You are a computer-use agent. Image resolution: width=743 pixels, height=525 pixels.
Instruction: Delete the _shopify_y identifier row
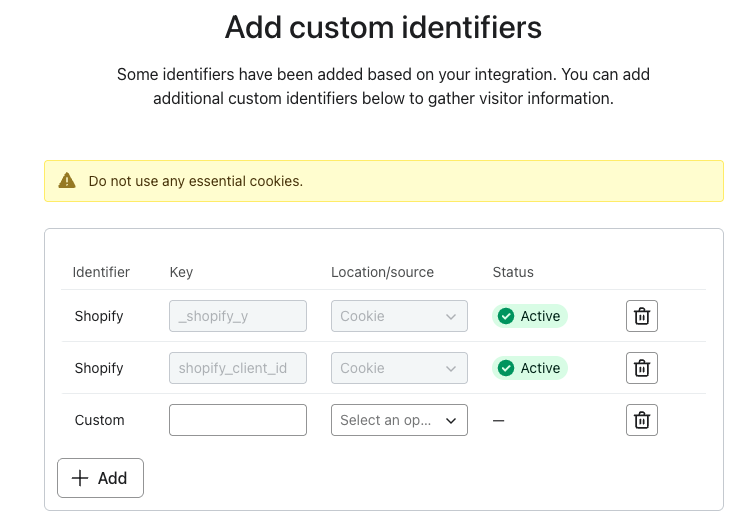(642, 316)
